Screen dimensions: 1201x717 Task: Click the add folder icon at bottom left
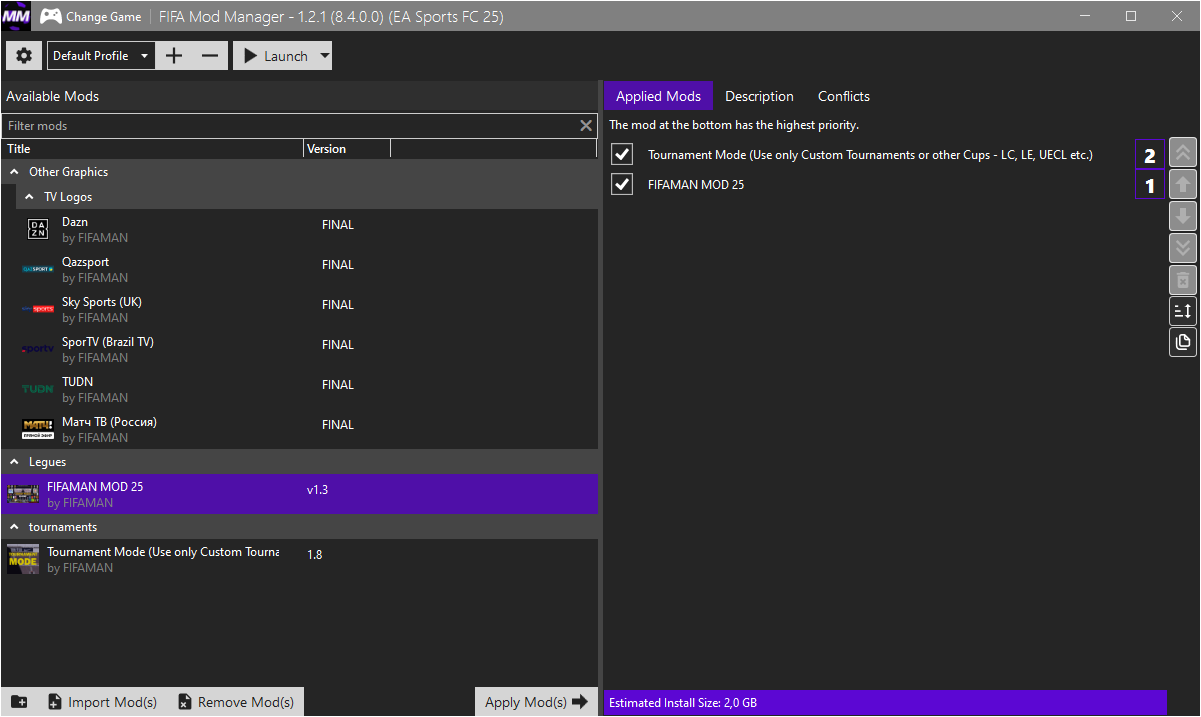[19, 702]
